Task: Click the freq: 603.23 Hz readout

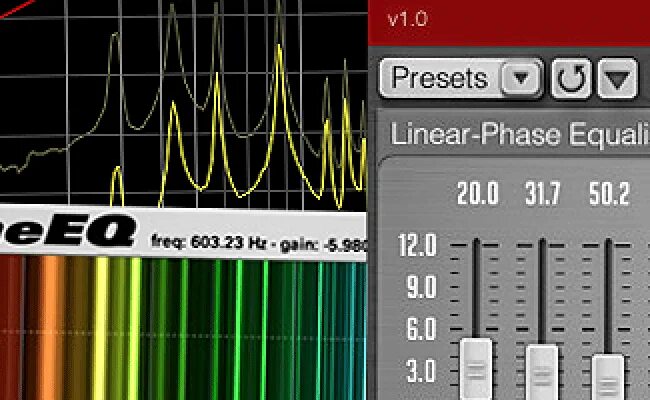Action: (208, 242)
